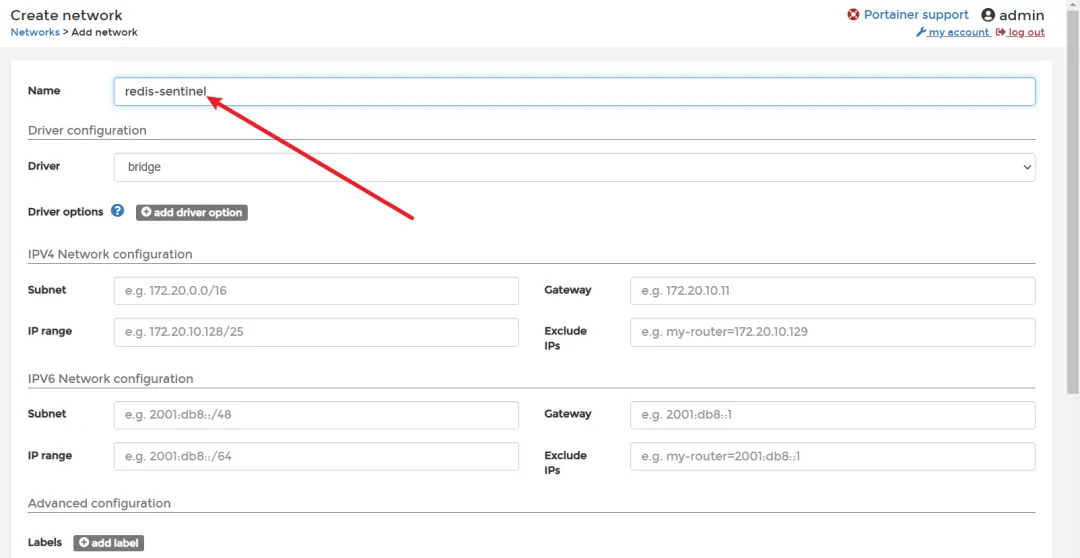Image resolution: width=1080 pixels, height=558 pixels.
Task: Click the Create network page title
Action: [x=66, y=14]
